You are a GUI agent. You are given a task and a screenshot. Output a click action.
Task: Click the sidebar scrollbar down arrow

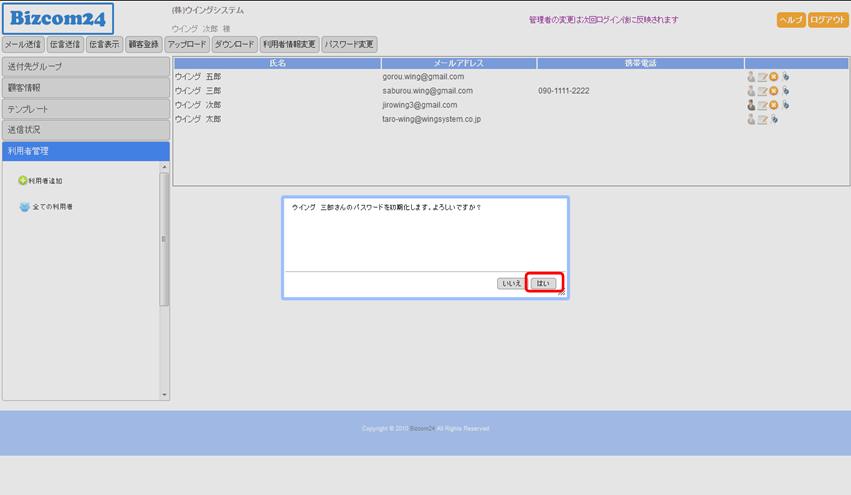tap(165, 395)
